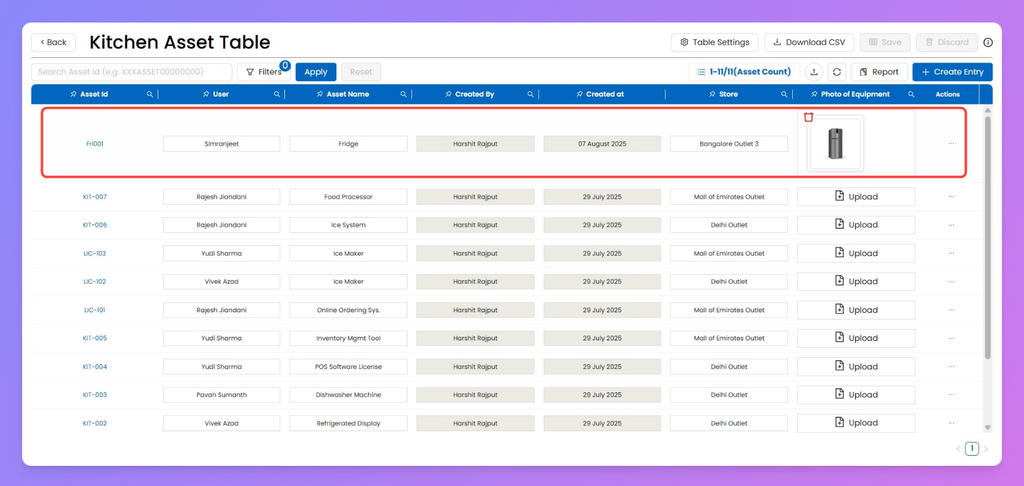Click search icon in Asset Name column header
The height and width of the screenshot is (486, 1024).
pyautogui.click(x=404, y=95)
